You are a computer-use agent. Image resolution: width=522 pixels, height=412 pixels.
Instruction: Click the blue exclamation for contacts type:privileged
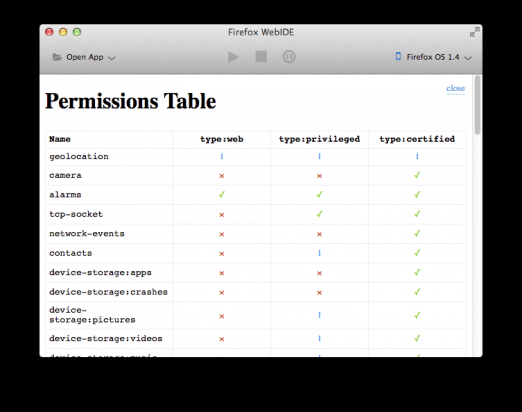click(319, 253)
